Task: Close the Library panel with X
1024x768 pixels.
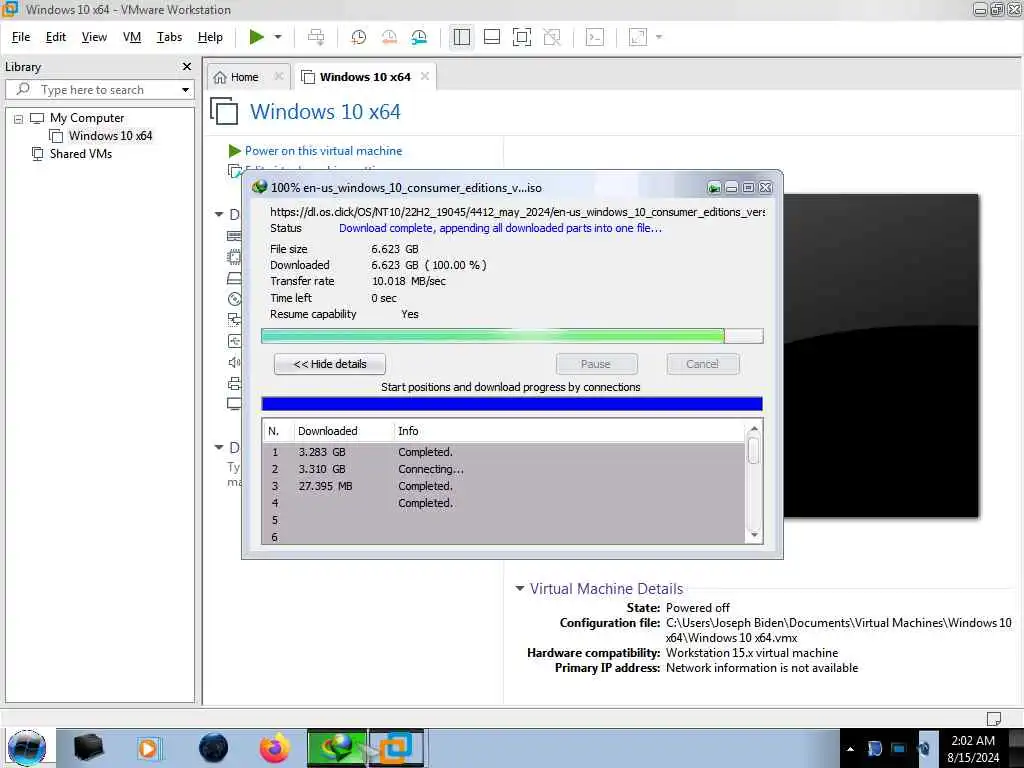Action: pyautogui.click(x=187, y=67)
